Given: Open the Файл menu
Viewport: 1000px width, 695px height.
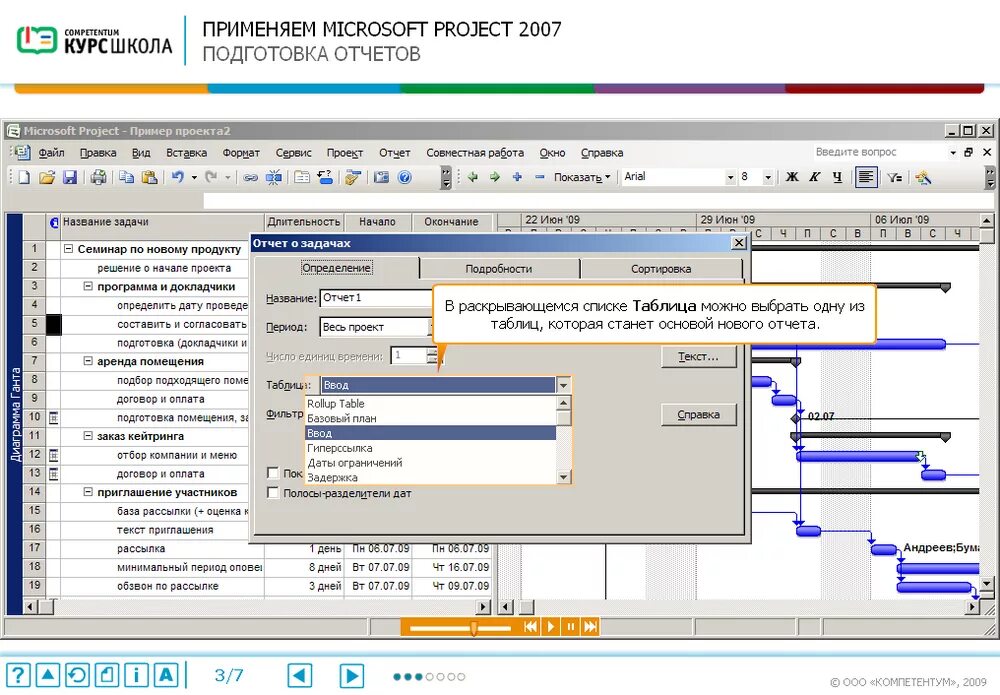Looking at the screenshot, I should point(51,153).
